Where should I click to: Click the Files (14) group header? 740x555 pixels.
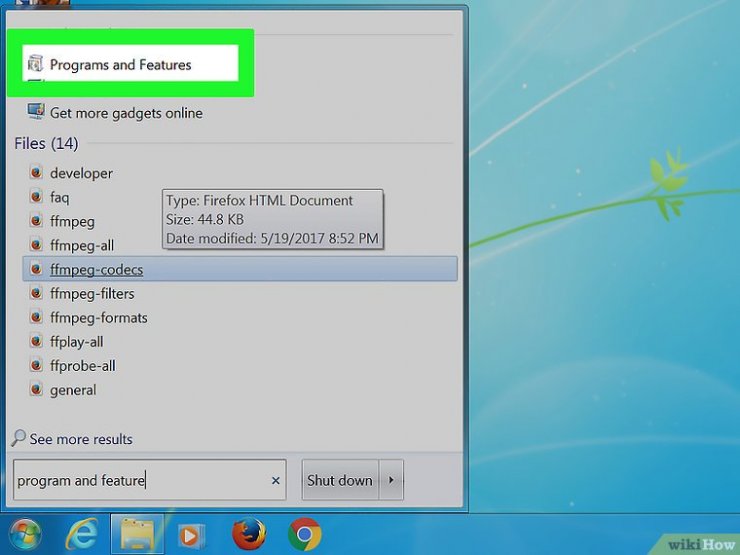[x=46, y=143]
